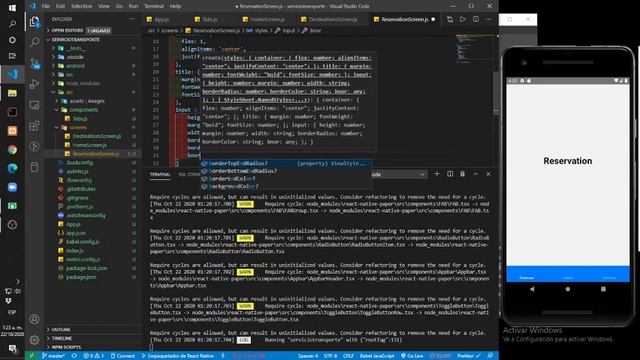Close the terminal panel
This screenshot has width=640, height=360.
[x=489, y=174]
